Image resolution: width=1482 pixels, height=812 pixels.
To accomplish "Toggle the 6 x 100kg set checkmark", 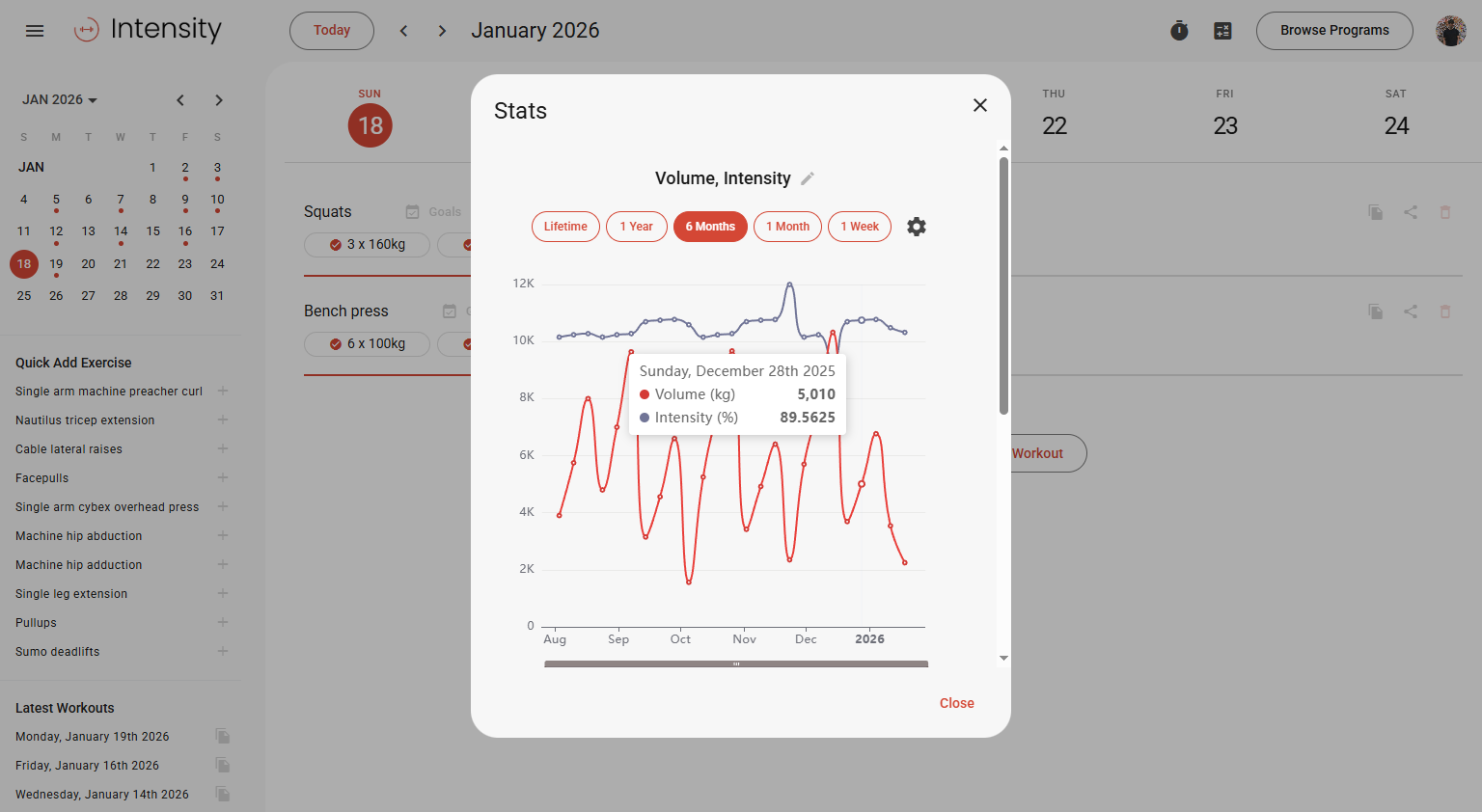I will (x=336, y=344).
